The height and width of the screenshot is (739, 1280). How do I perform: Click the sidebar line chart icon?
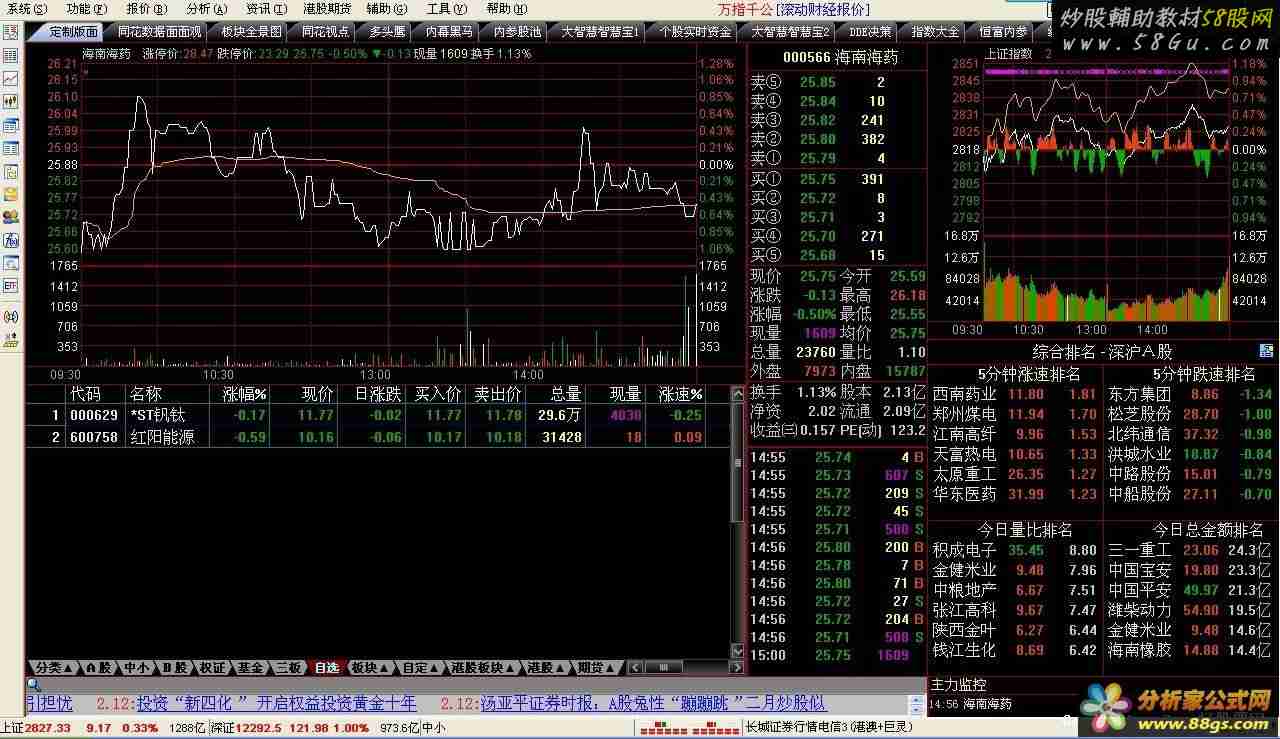(x=11, y=78)
